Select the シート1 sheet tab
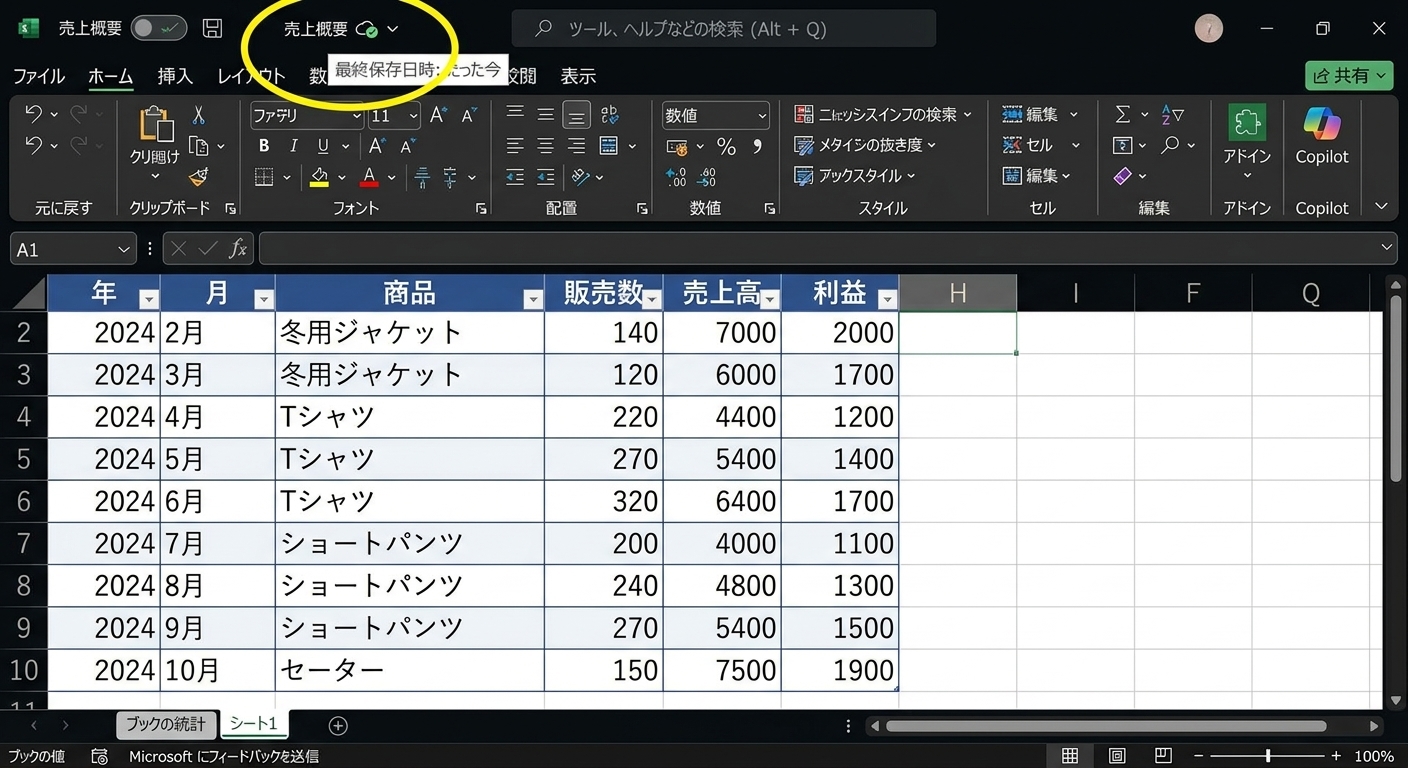 click(254, 724)
